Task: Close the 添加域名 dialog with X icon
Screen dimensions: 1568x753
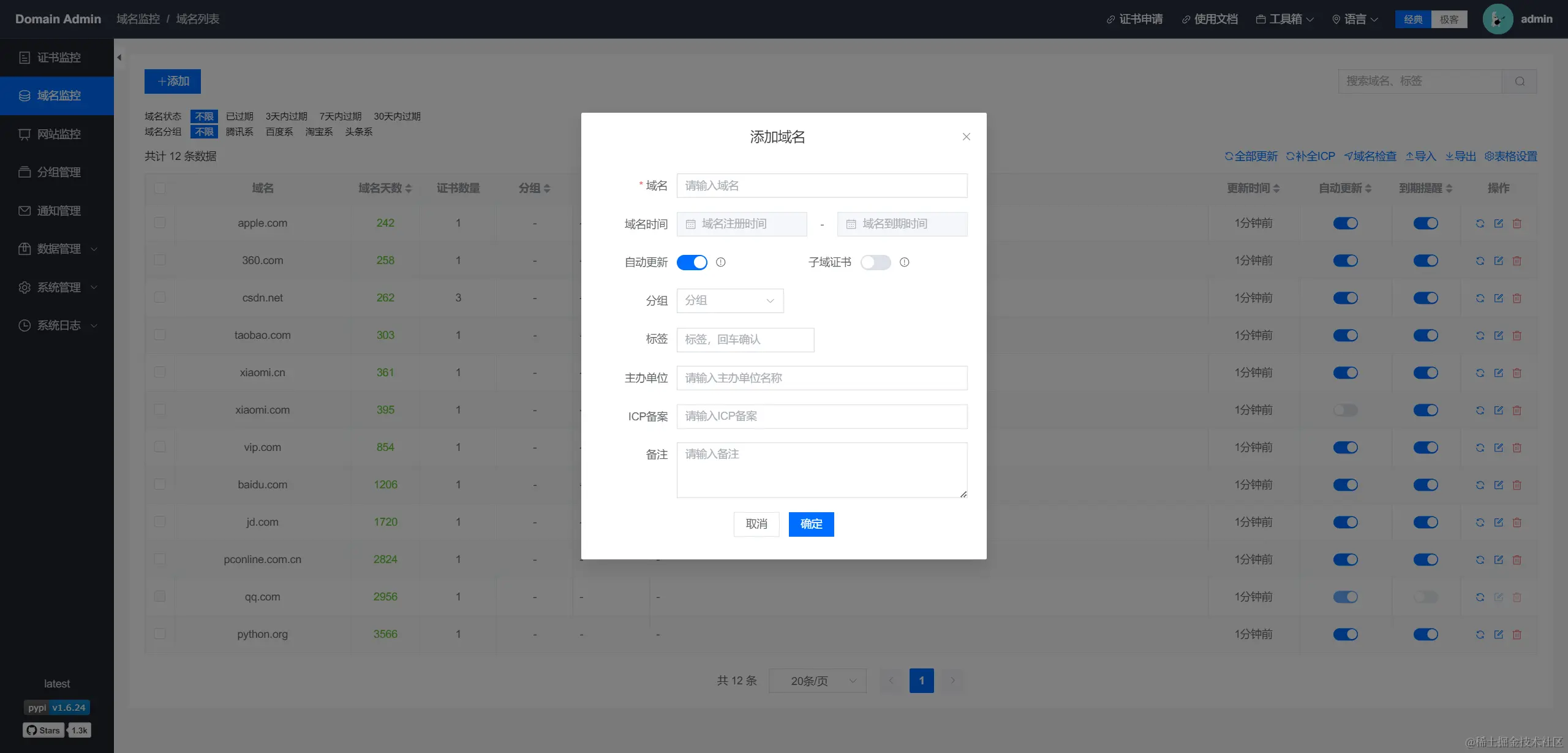Action: (x=966, y=137)
